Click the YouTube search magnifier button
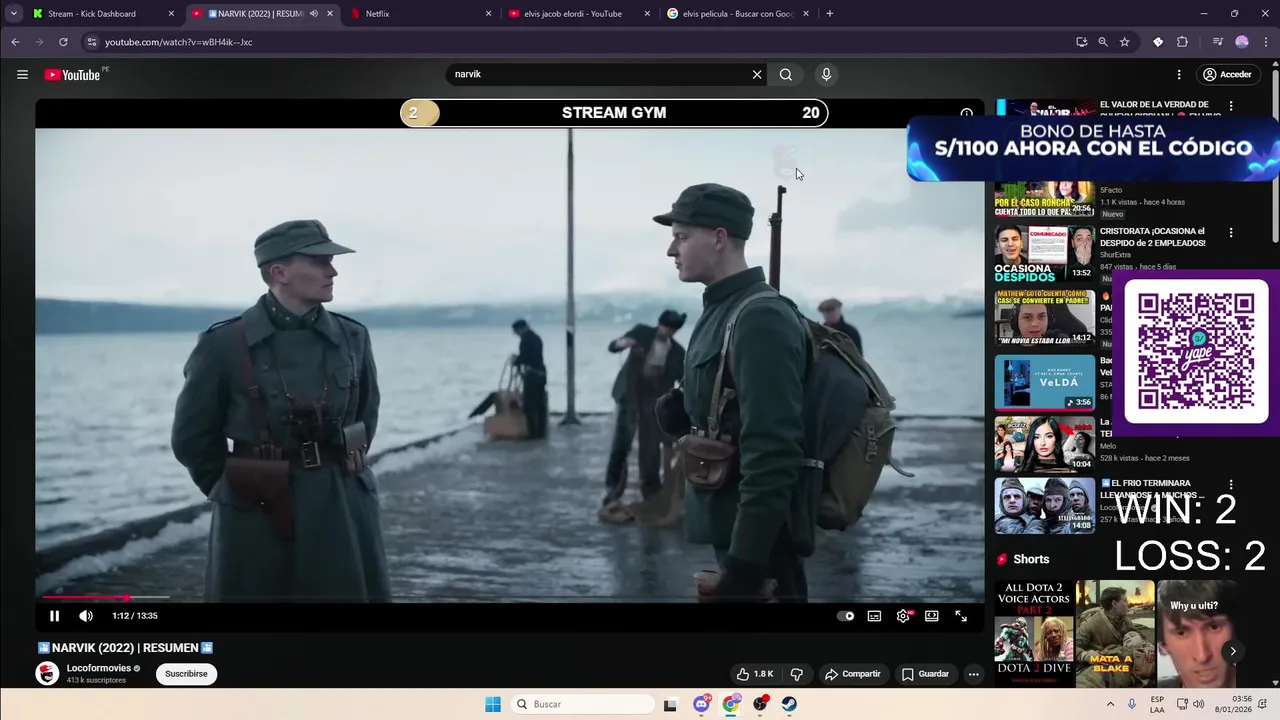 pos(786,74)
